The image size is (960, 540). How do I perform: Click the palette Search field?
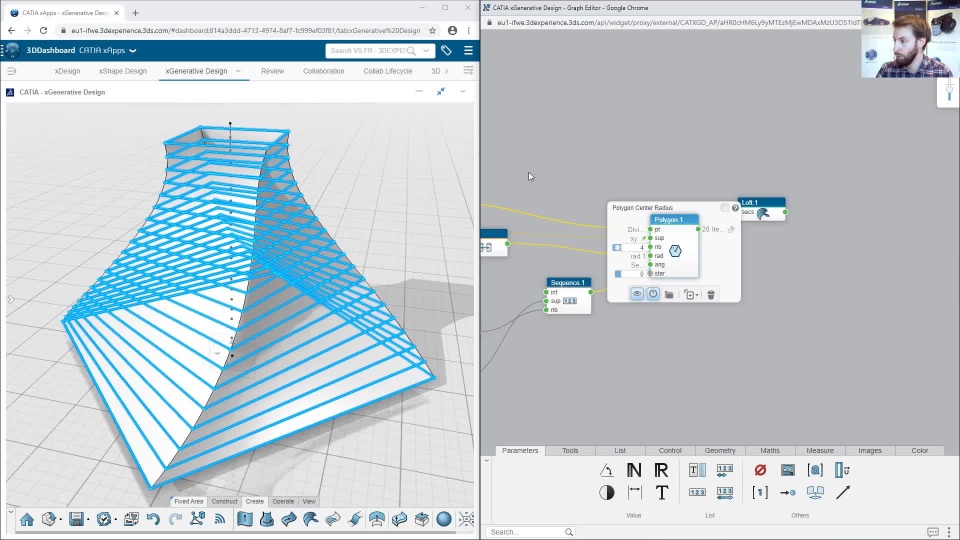530,532
